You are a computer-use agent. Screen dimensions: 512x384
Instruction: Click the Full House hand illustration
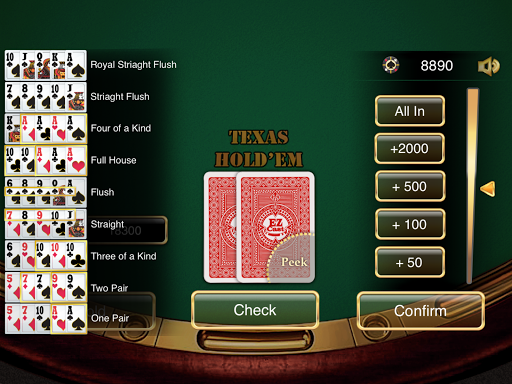click(x=46, y=160)
